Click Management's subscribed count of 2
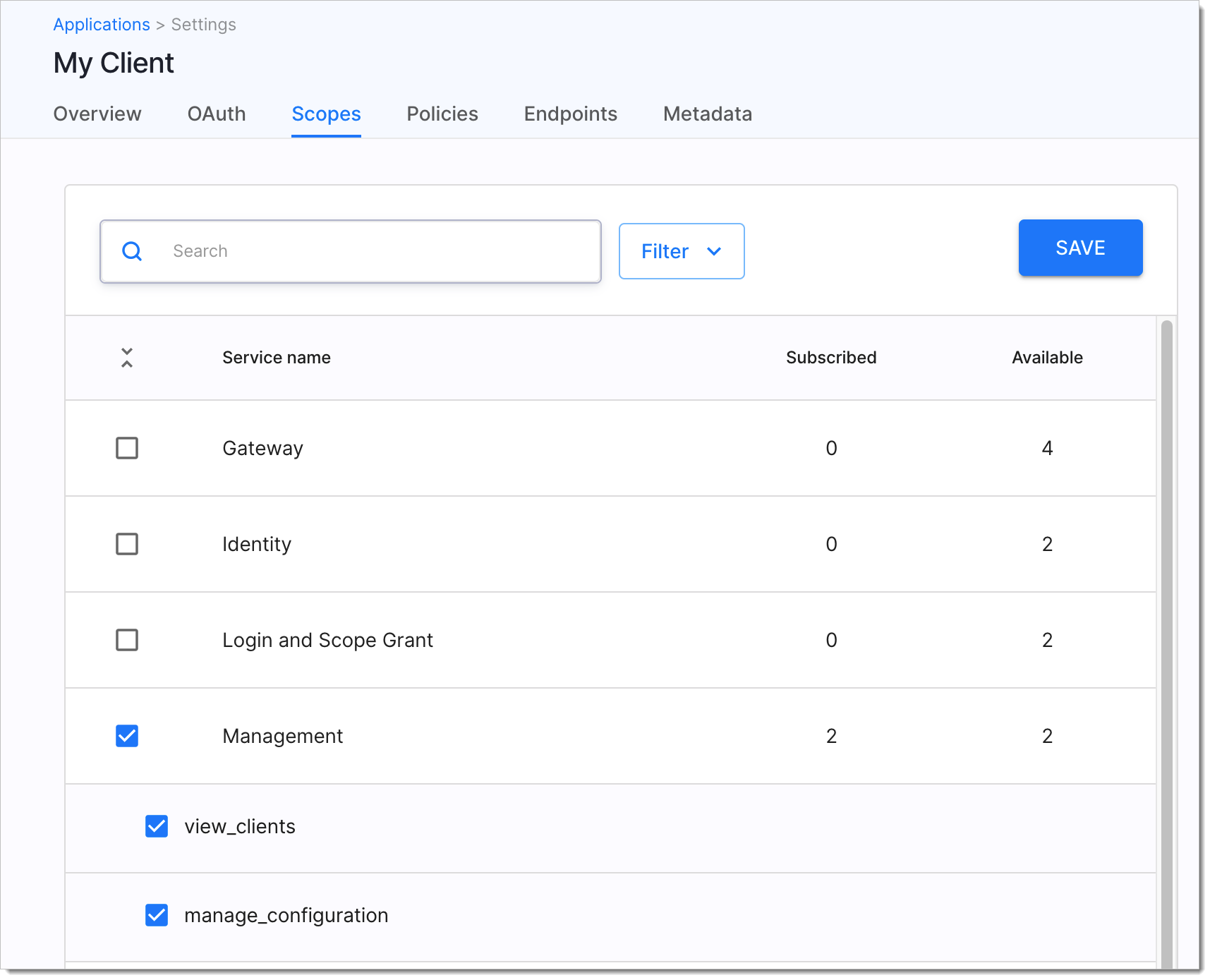This screenshot has width=1210, height=980. pos(831,736)
